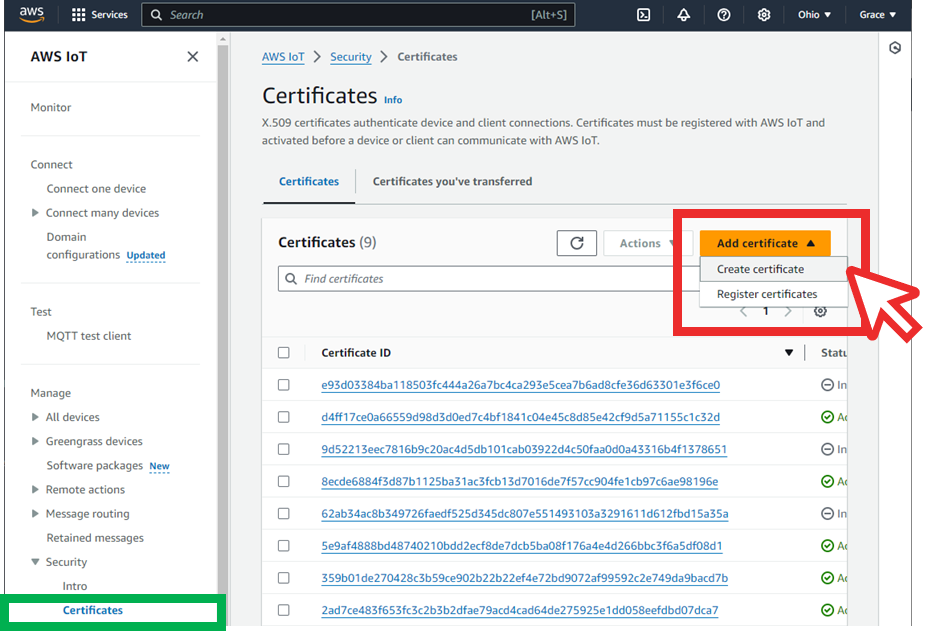Select certificate 8ecde6884f3d checkbox
Image resolution: width=942 pixels, height=631 pixels.
pos(284,481)
